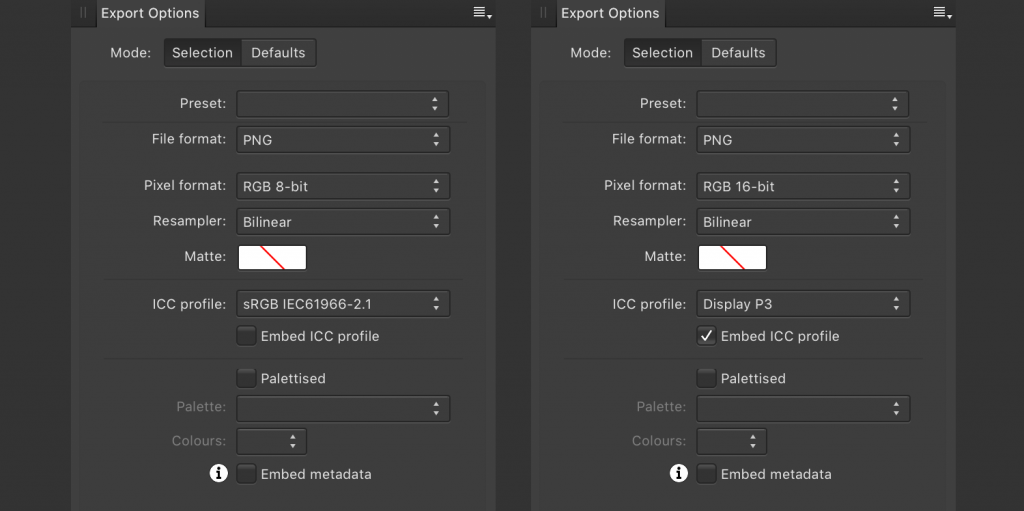Select the left panel's Export Options tab
The width and height of the screenshot is (1024, 511).
[150, 14]
